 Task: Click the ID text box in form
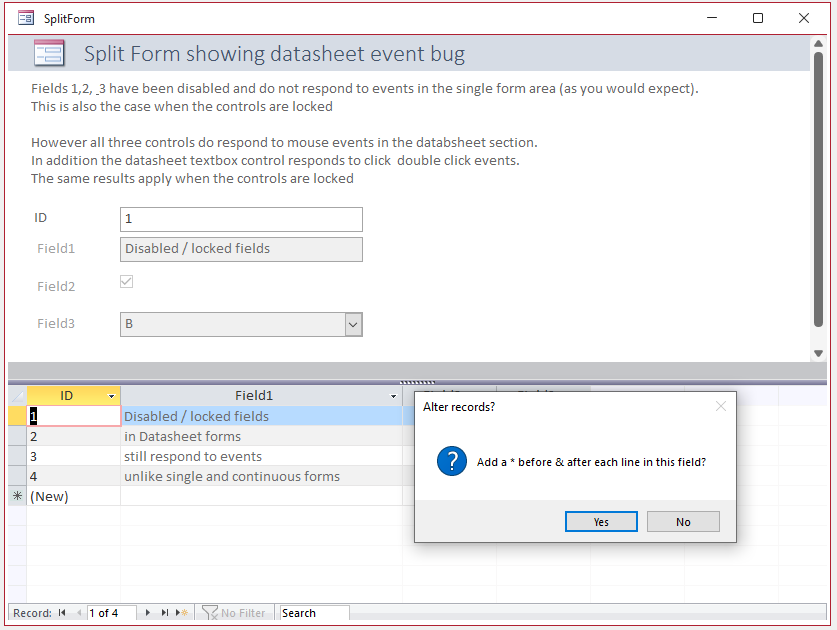[x=241, y=219]
